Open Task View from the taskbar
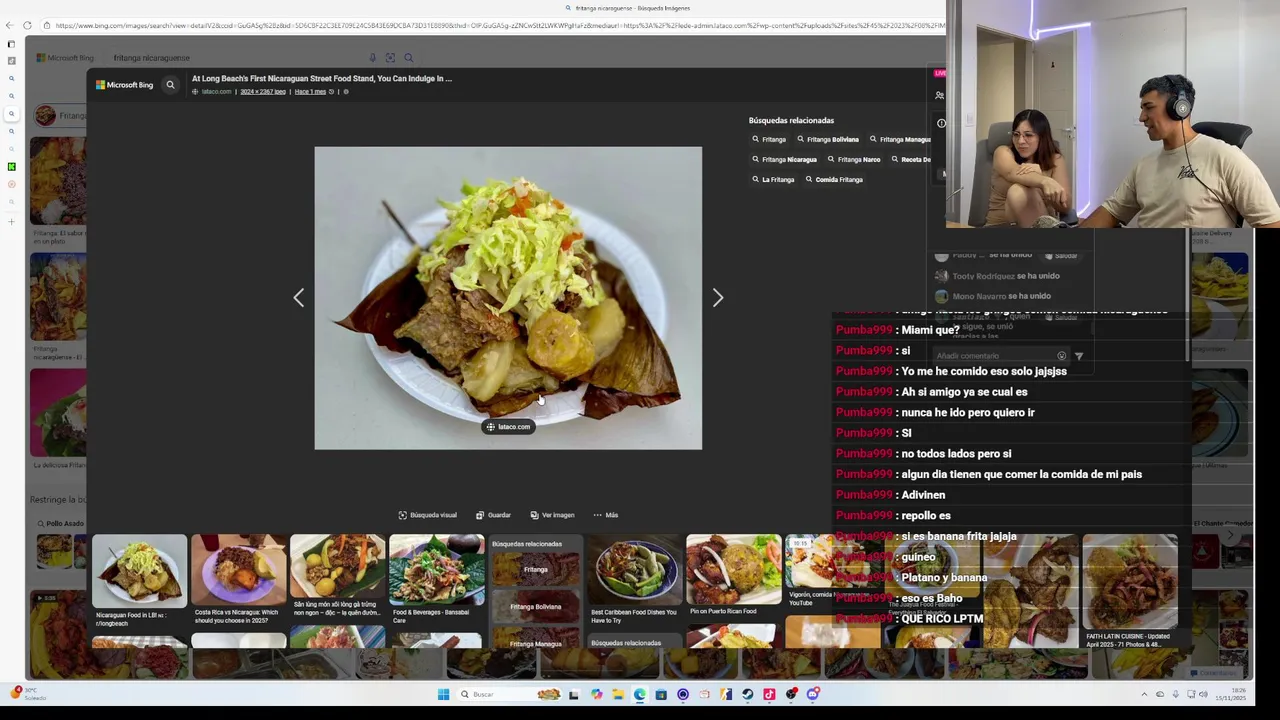1280x720 pixels. [573, 694]
